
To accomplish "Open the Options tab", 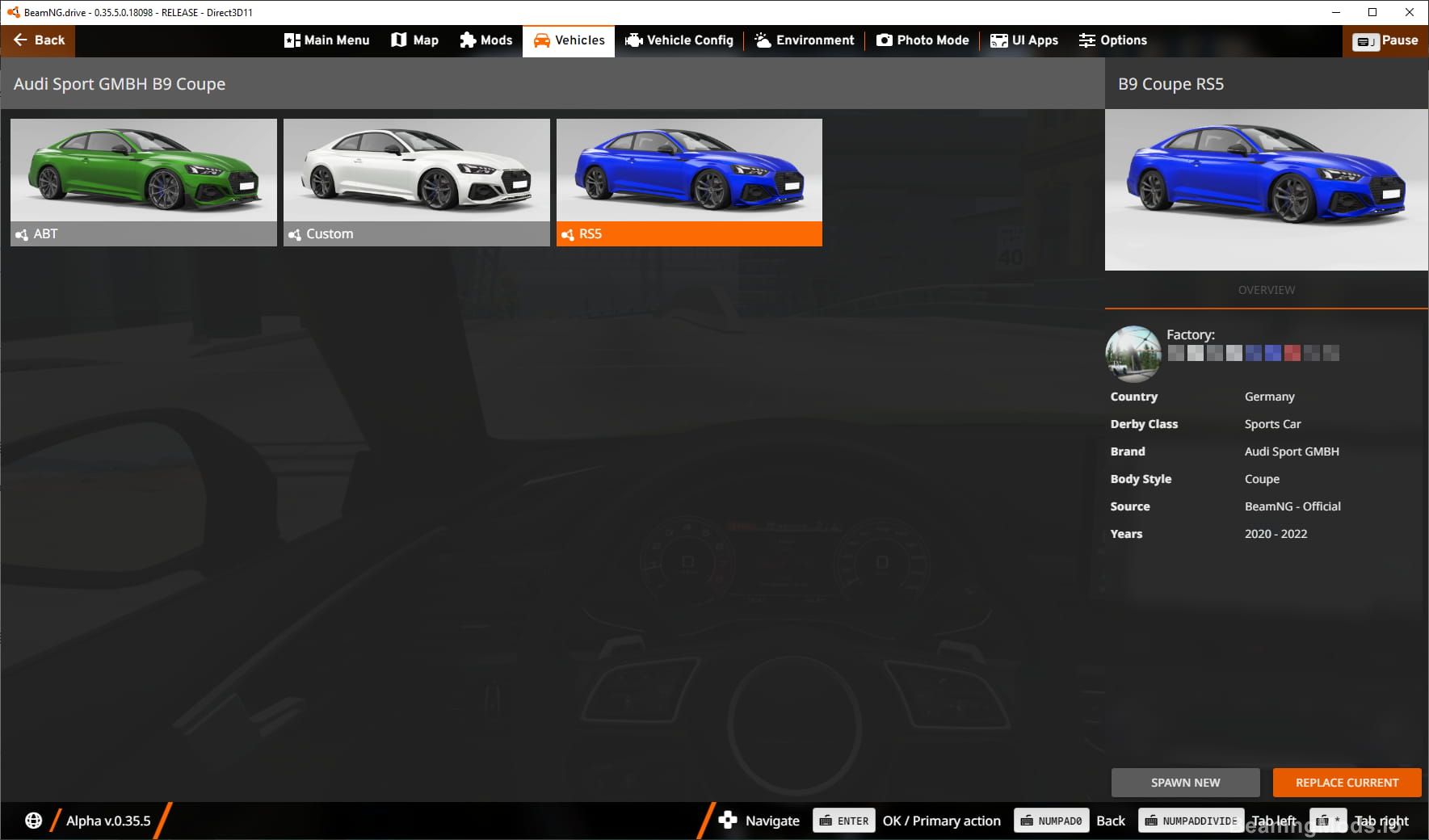I will pyautogui.click(x=1112, y=40).
